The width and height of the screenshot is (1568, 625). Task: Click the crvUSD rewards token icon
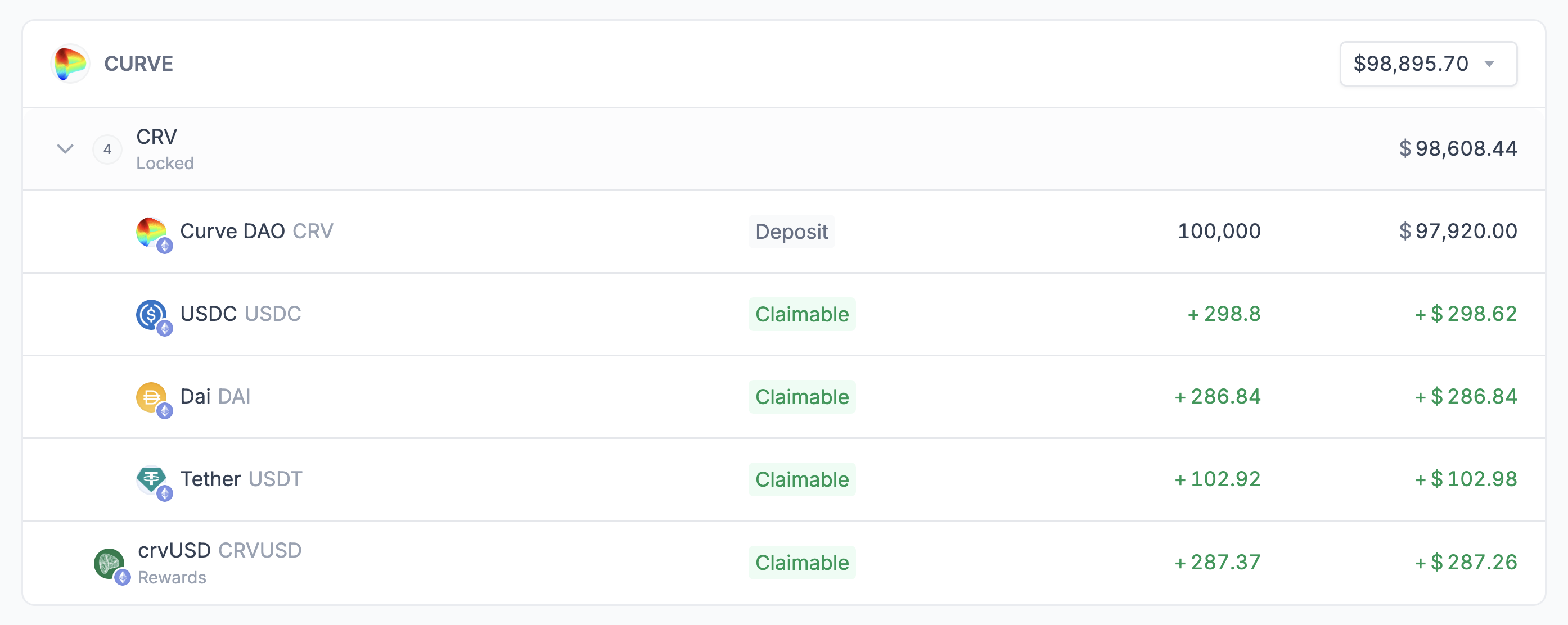coord(110,563)
